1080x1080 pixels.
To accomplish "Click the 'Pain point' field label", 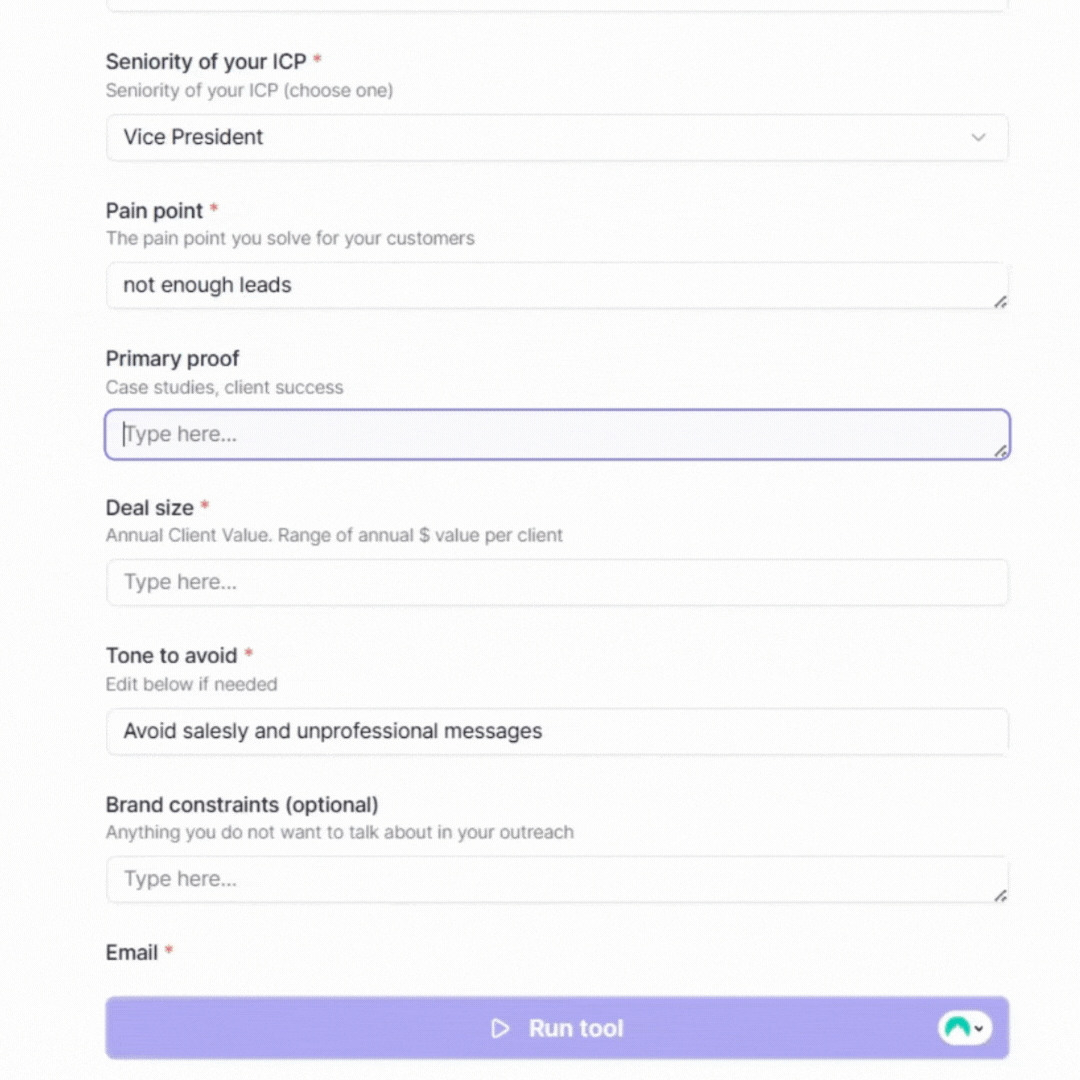I will coord(154,211).
